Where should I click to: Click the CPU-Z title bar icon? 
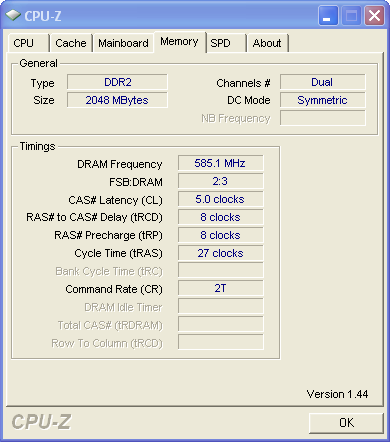click(x=13, y=15)
